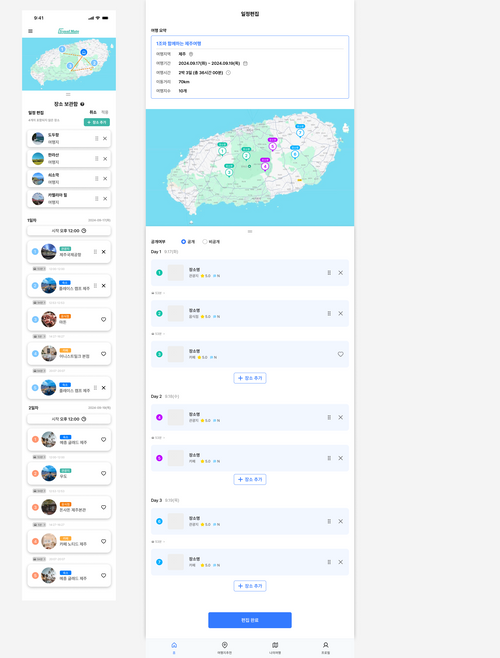Open the clock icon beside travel time
The image size is (500, 658).
(x=228, y=73)
